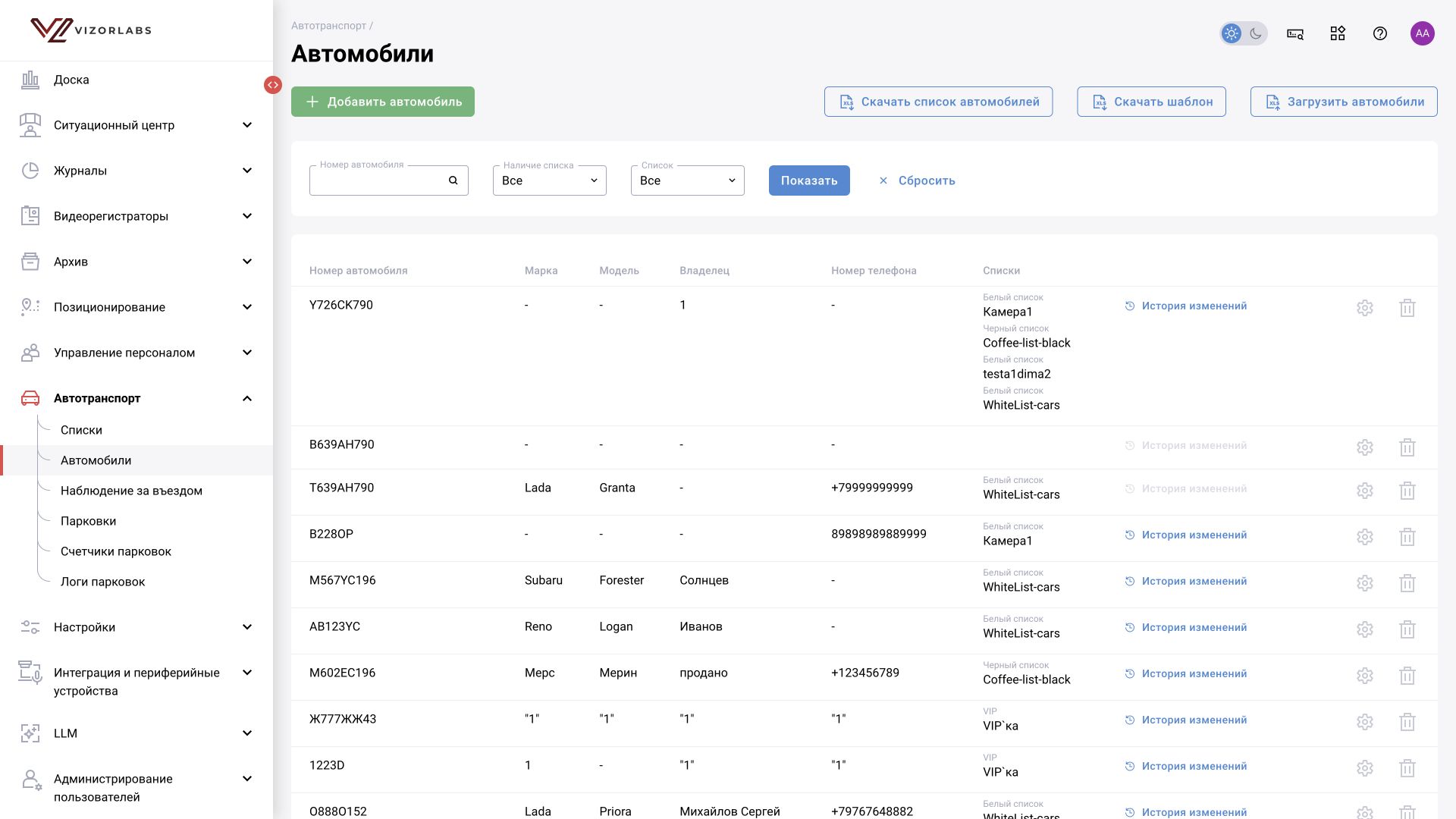Open Логи парковок menu item

[102, 582]
